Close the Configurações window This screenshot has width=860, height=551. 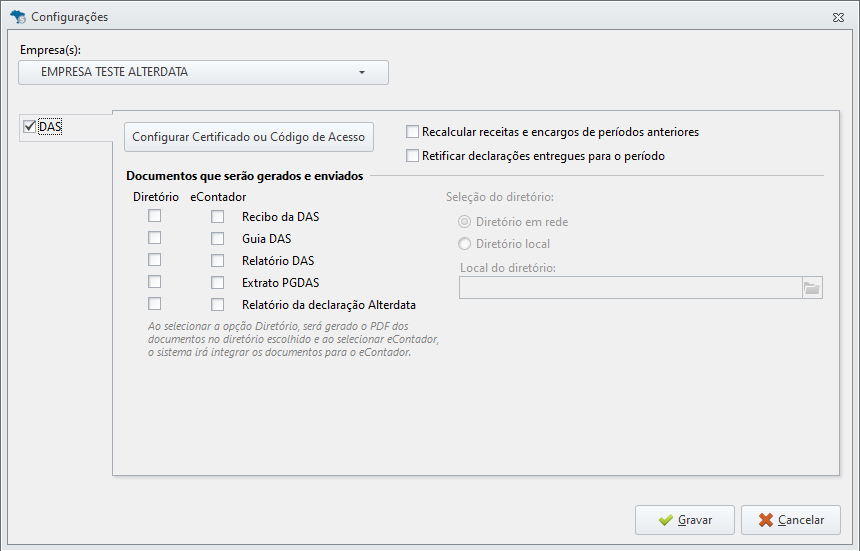point(838,18)
